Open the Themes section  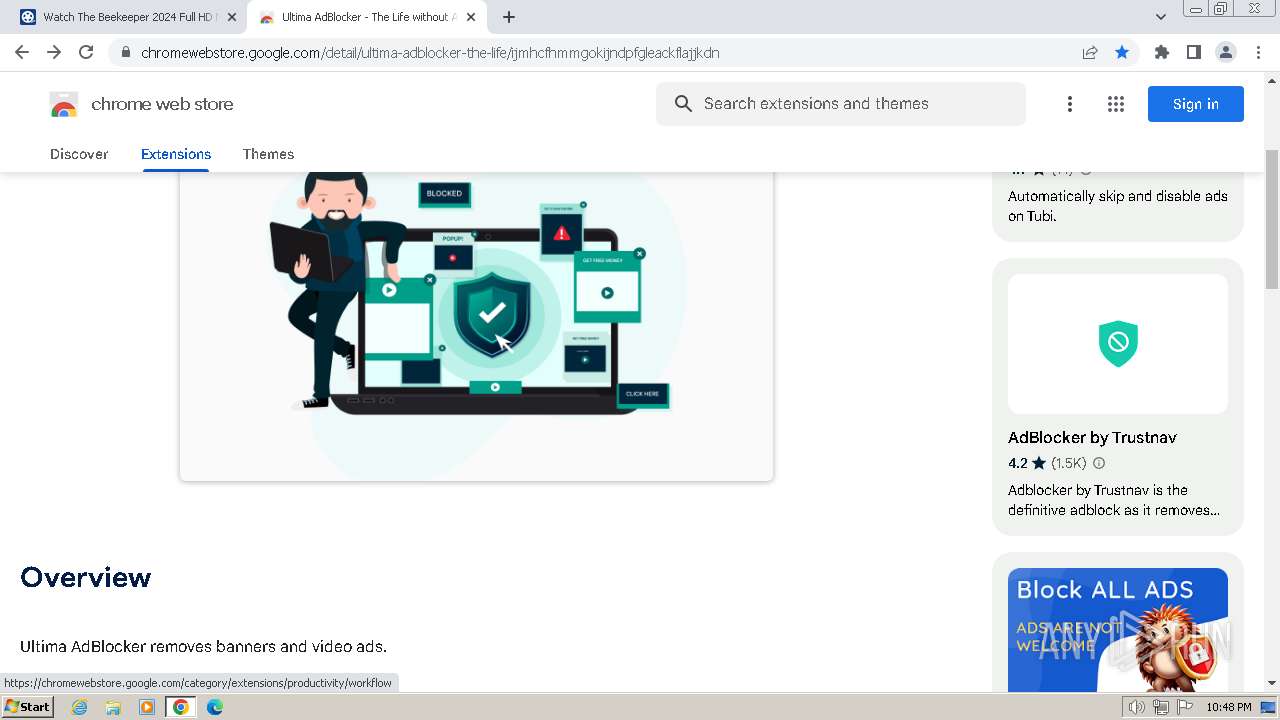click(x=268, y=154)
